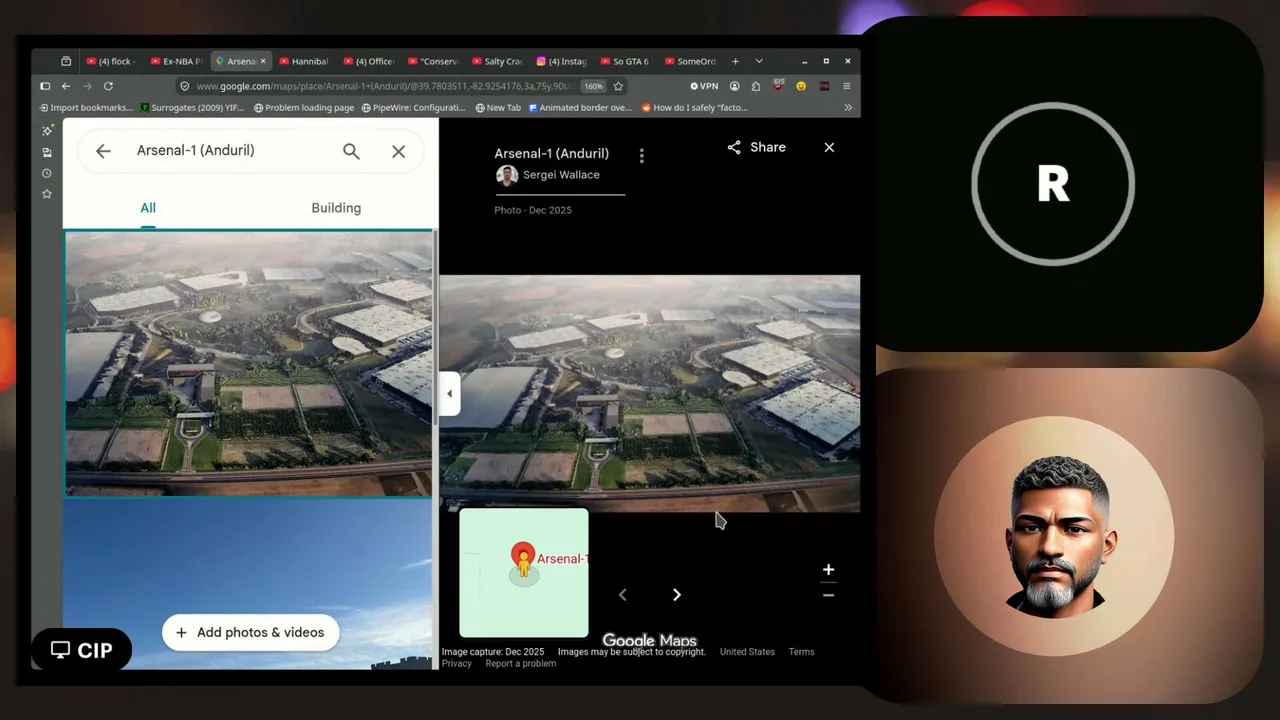Toggle the browser VPN button

point(704,86)
